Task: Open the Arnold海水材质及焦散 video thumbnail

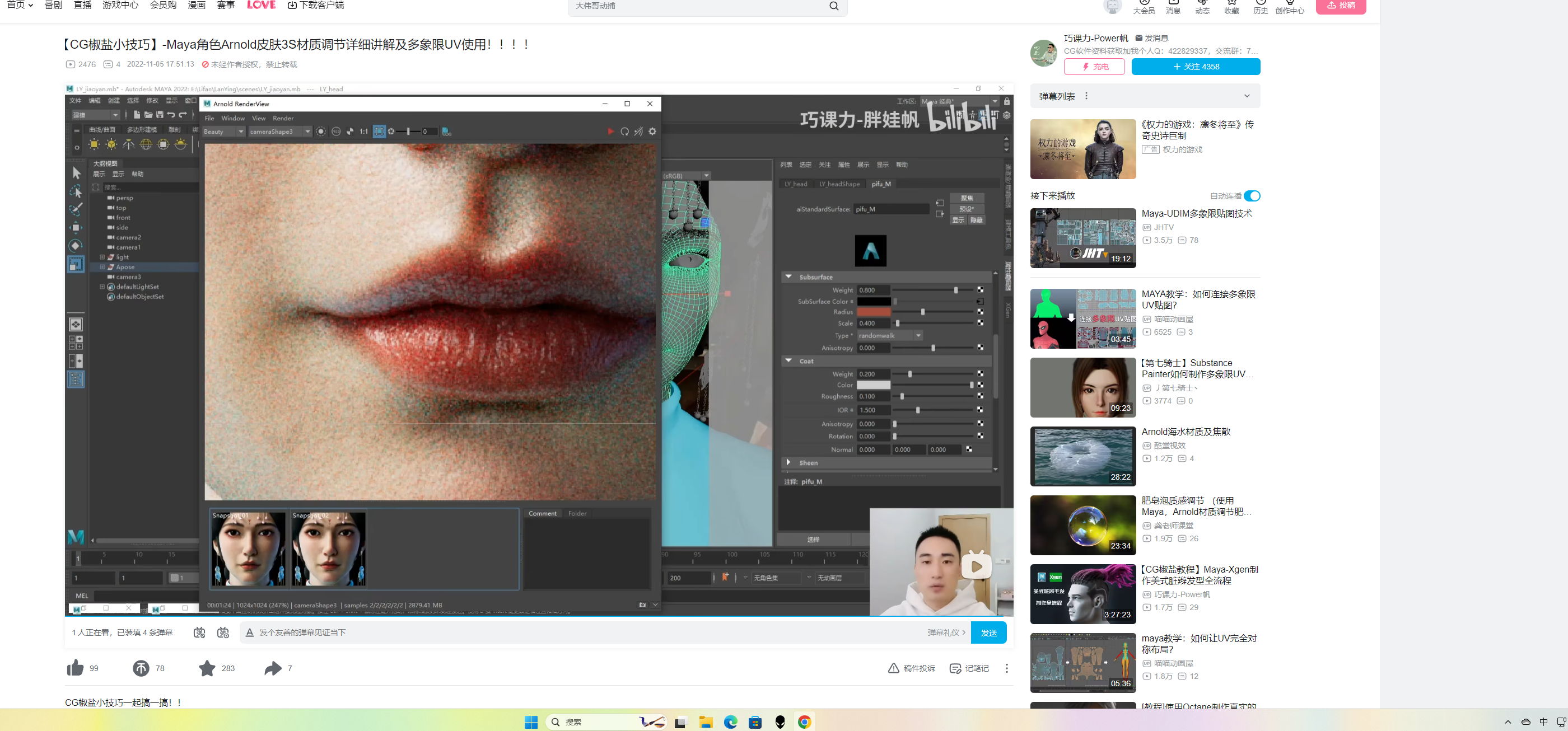Action: pyautogui.click(x=1082, y=456)
